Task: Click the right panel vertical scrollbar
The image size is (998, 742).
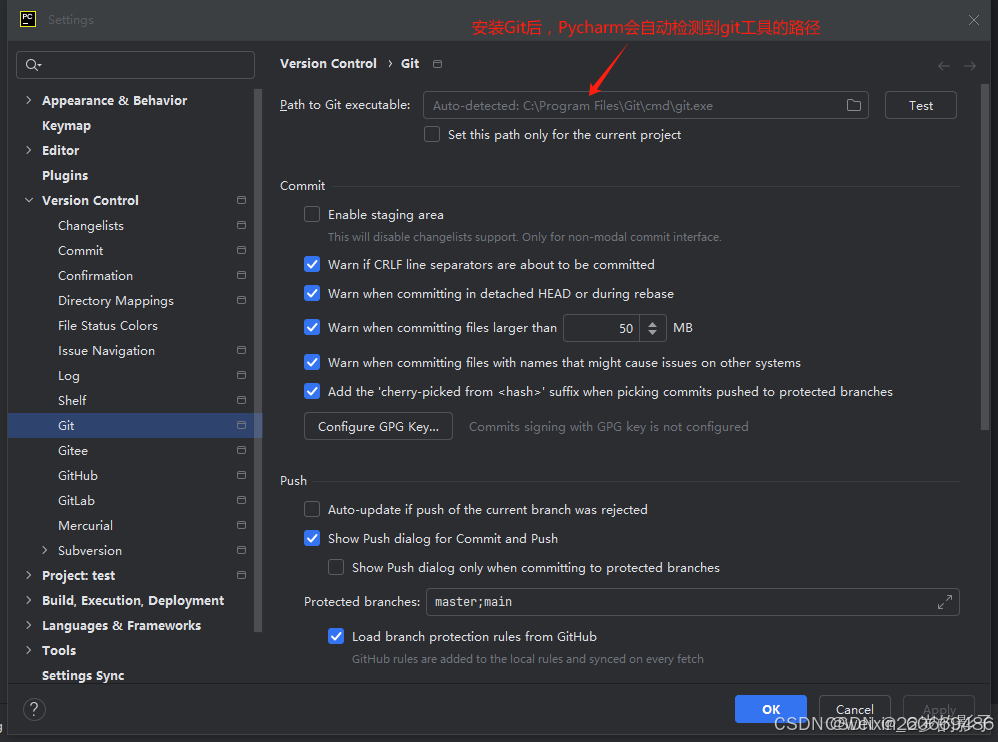Action: click(985, 258)
